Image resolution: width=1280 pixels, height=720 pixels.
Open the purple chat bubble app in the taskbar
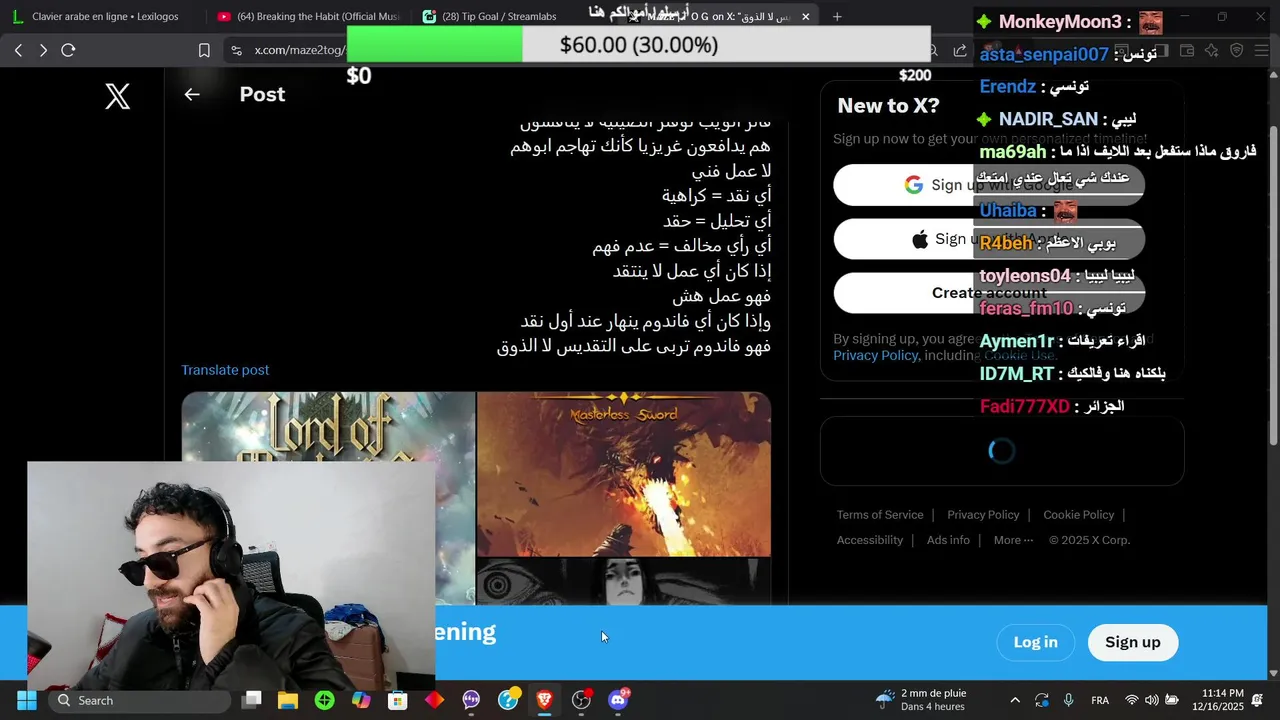[x=471, y=700]
